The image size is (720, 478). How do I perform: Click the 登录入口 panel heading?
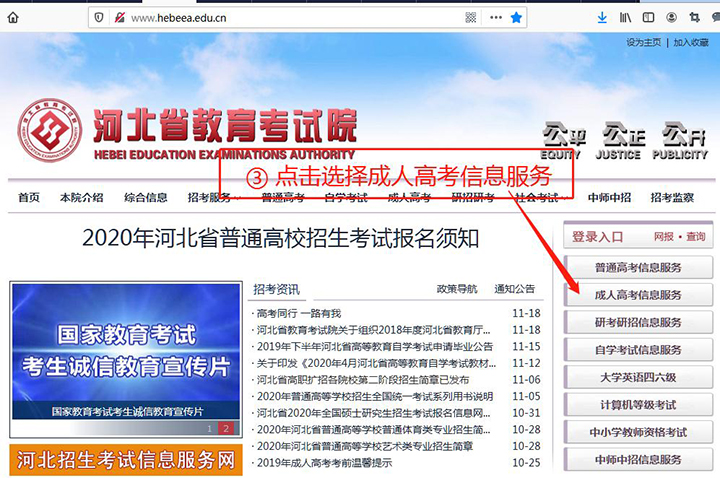(x=597, y=237)
